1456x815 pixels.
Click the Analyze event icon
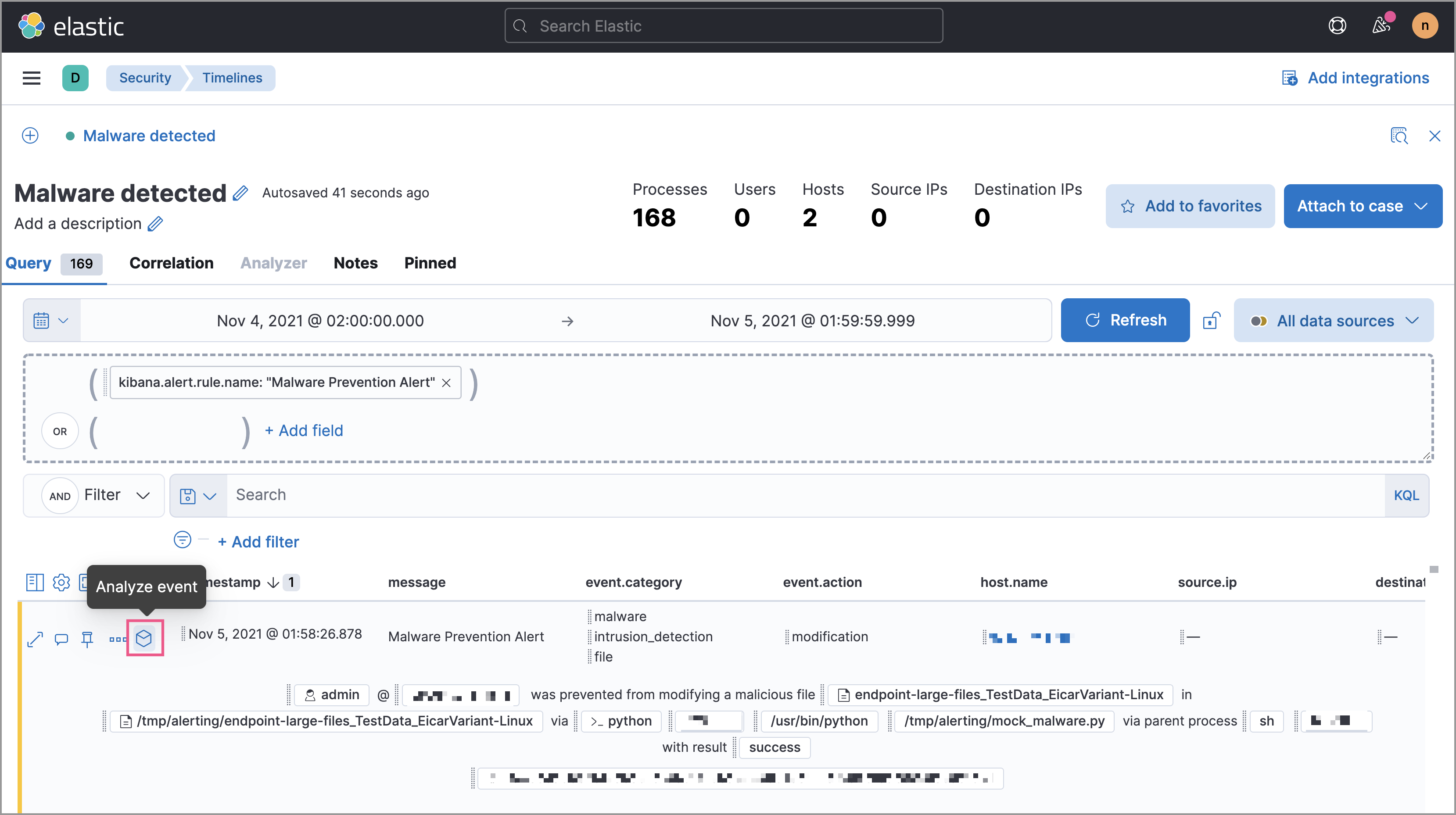pos(145,637)
